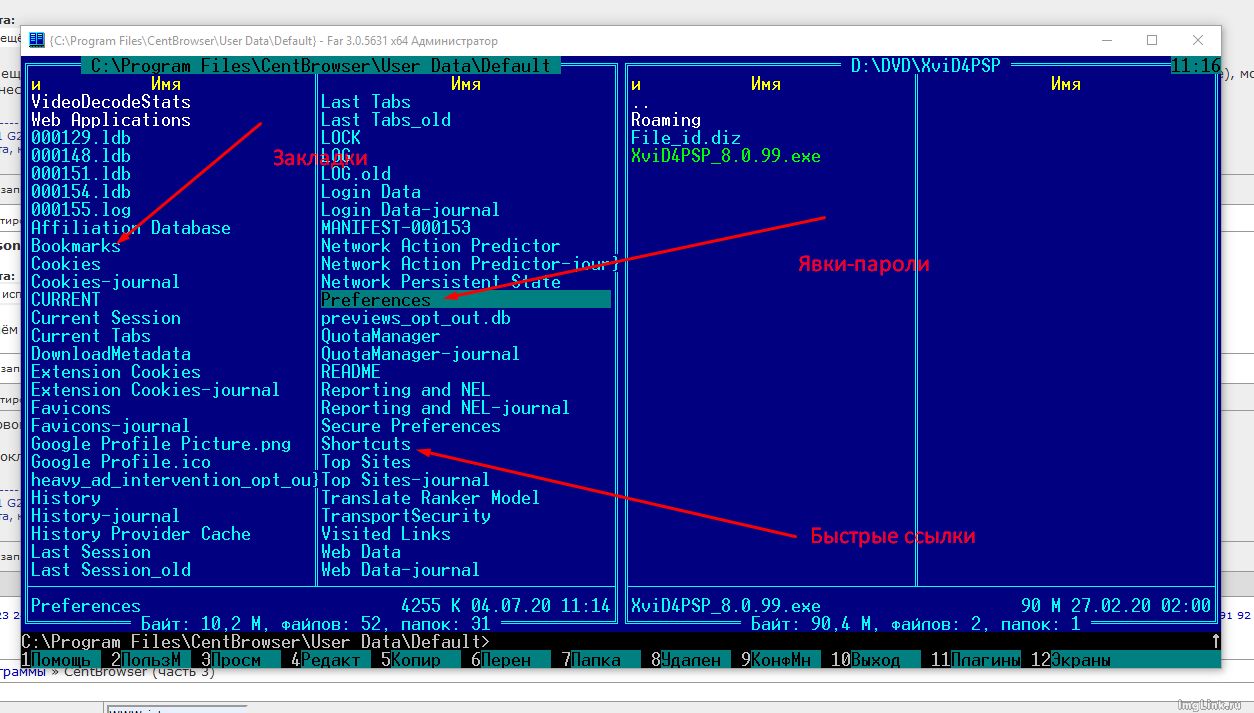1254x713 pixels.
Task: Select the previews_opt_out.db file
Action: (x=416, y=318)
